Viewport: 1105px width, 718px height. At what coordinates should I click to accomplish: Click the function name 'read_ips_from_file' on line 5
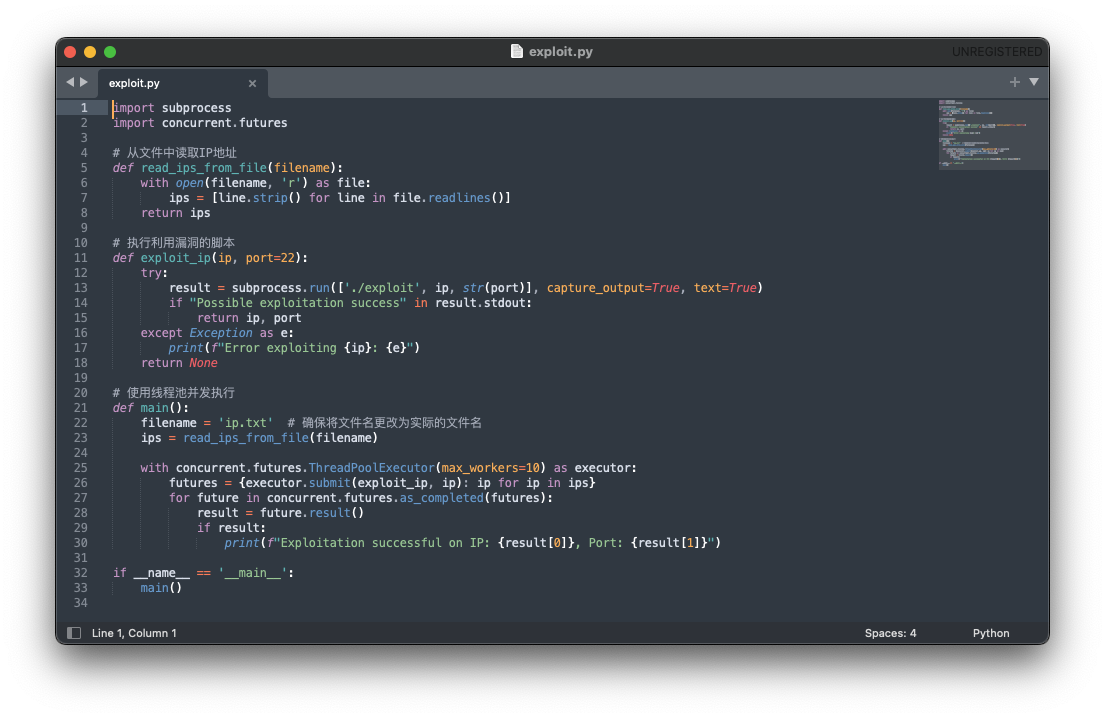tap(204, 168)
